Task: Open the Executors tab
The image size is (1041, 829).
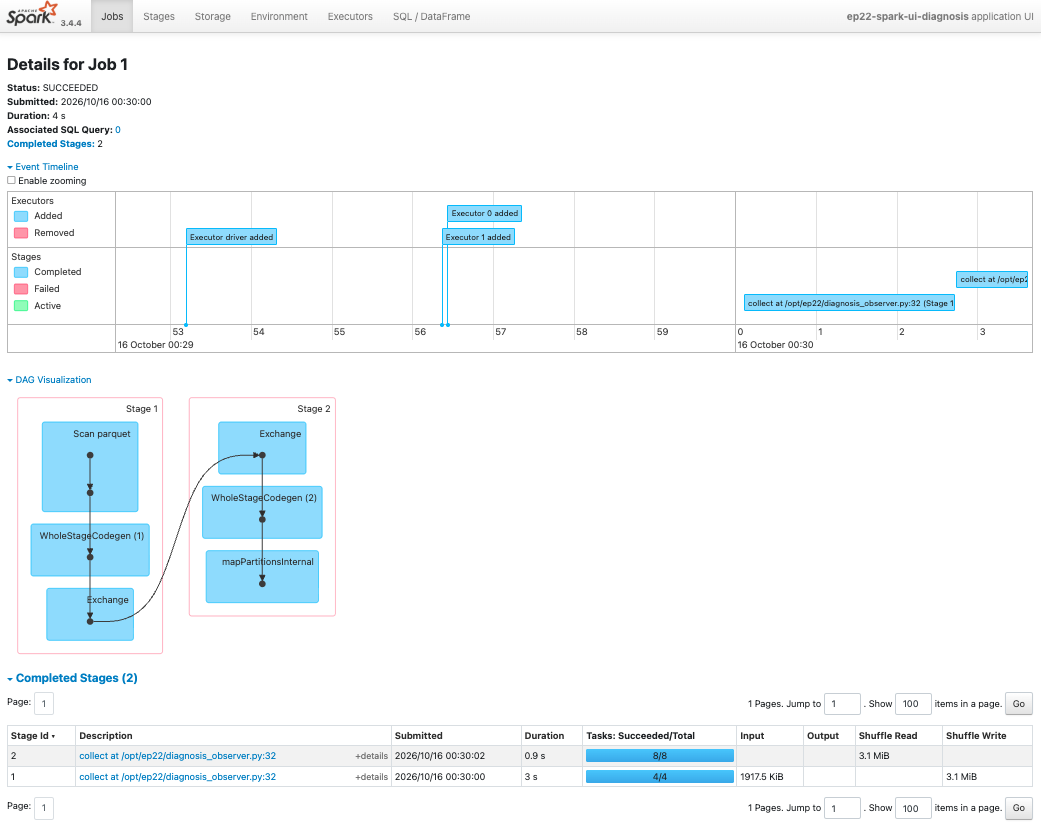Action: pyautogui.click(x=350, y=16)
